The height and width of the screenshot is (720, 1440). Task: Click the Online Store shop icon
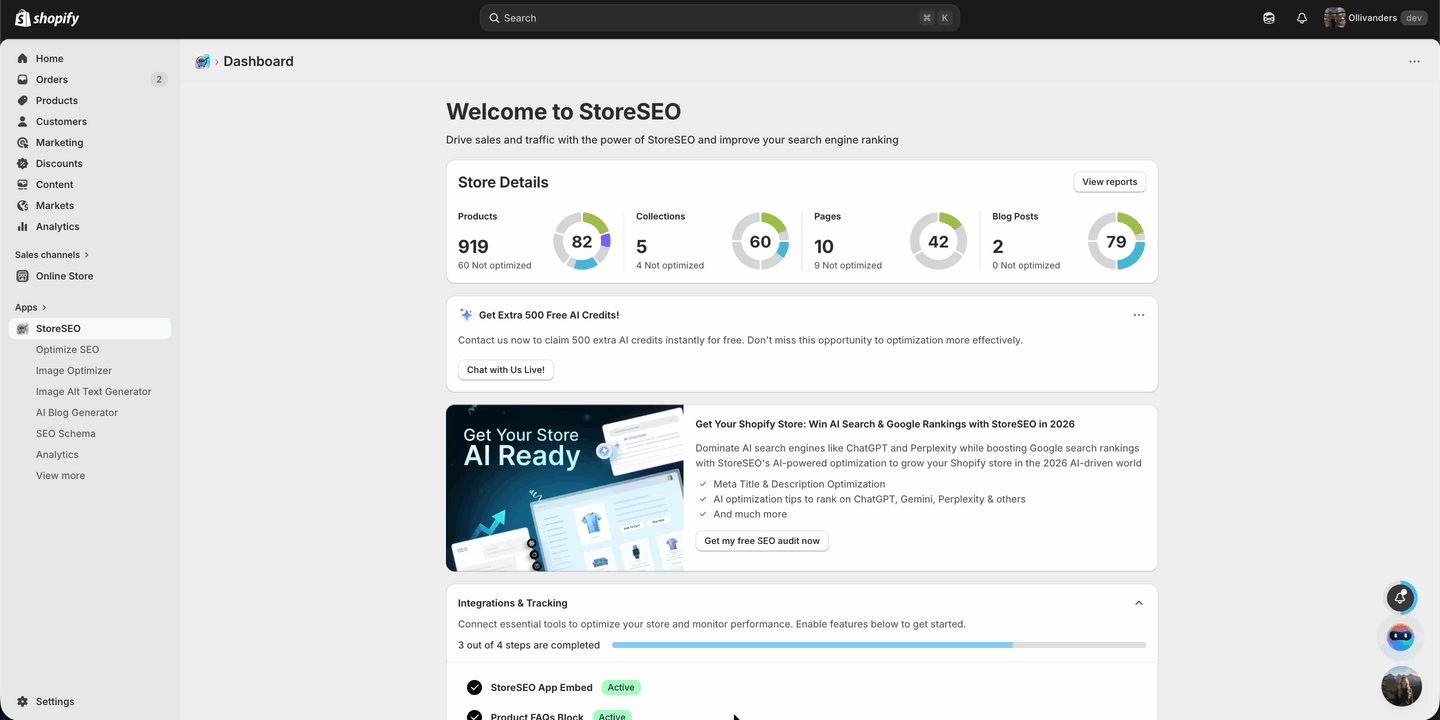pyautogui.click(x=22, y=276)
